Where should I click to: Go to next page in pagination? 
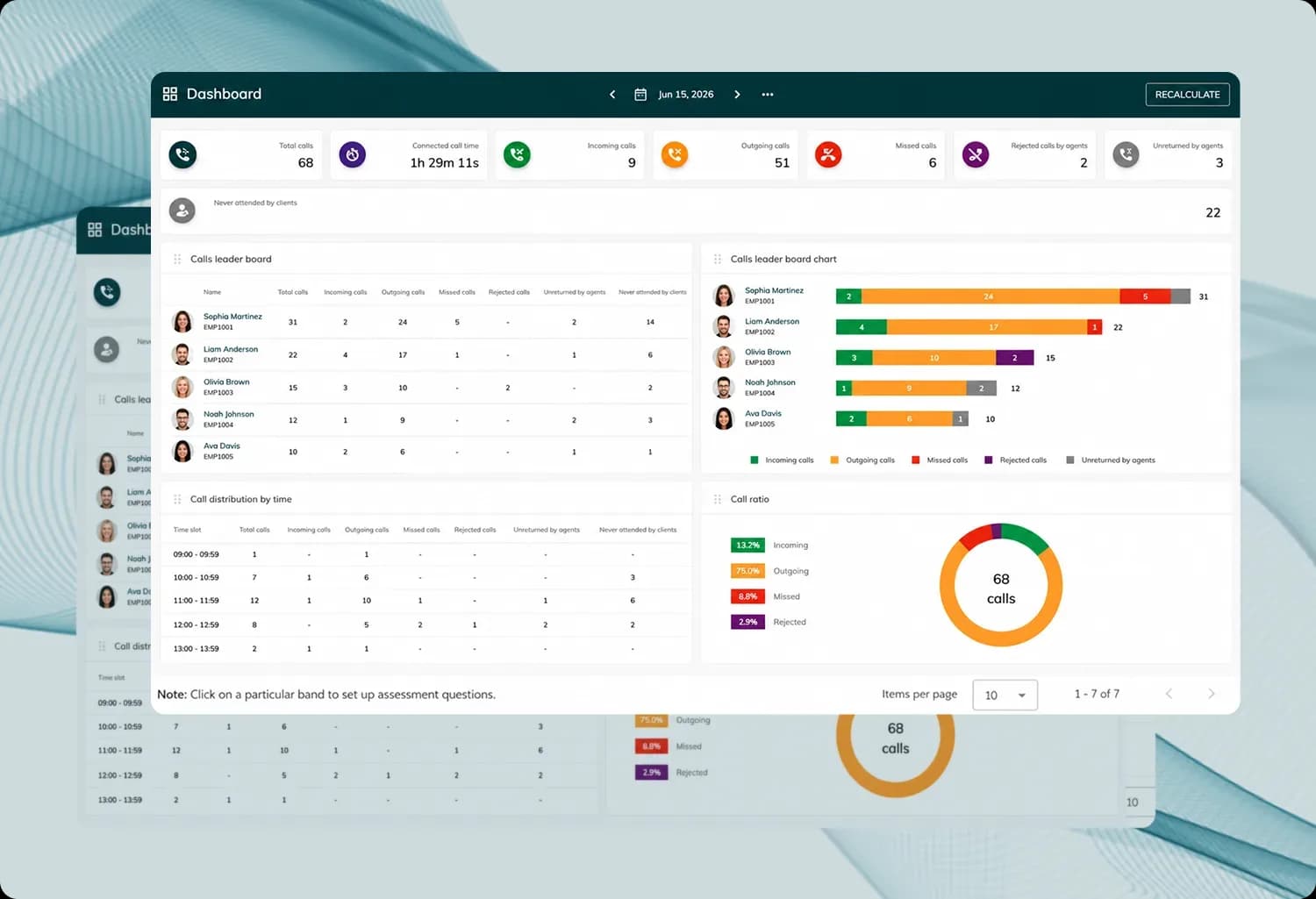click(1212, 694)
